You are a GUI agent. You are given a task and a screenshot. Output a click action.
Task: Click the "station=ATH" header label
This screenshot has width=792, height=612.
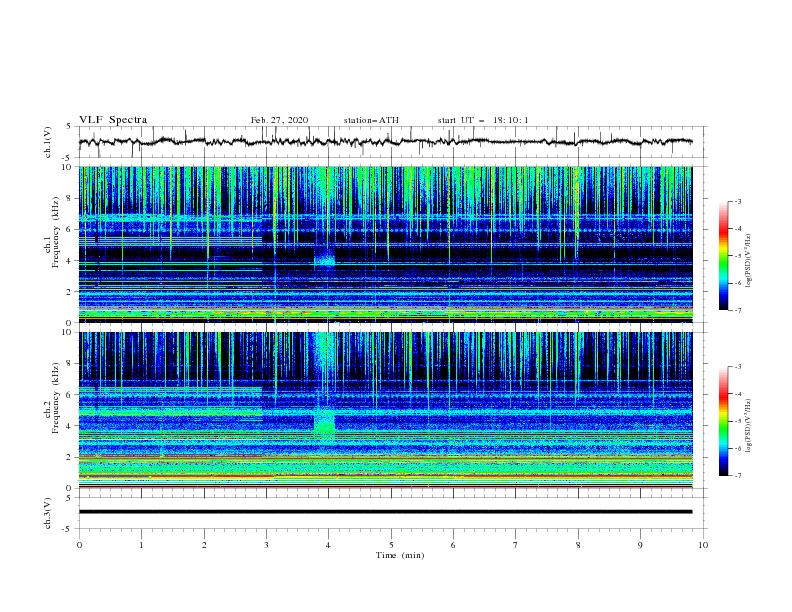[371, 120]
